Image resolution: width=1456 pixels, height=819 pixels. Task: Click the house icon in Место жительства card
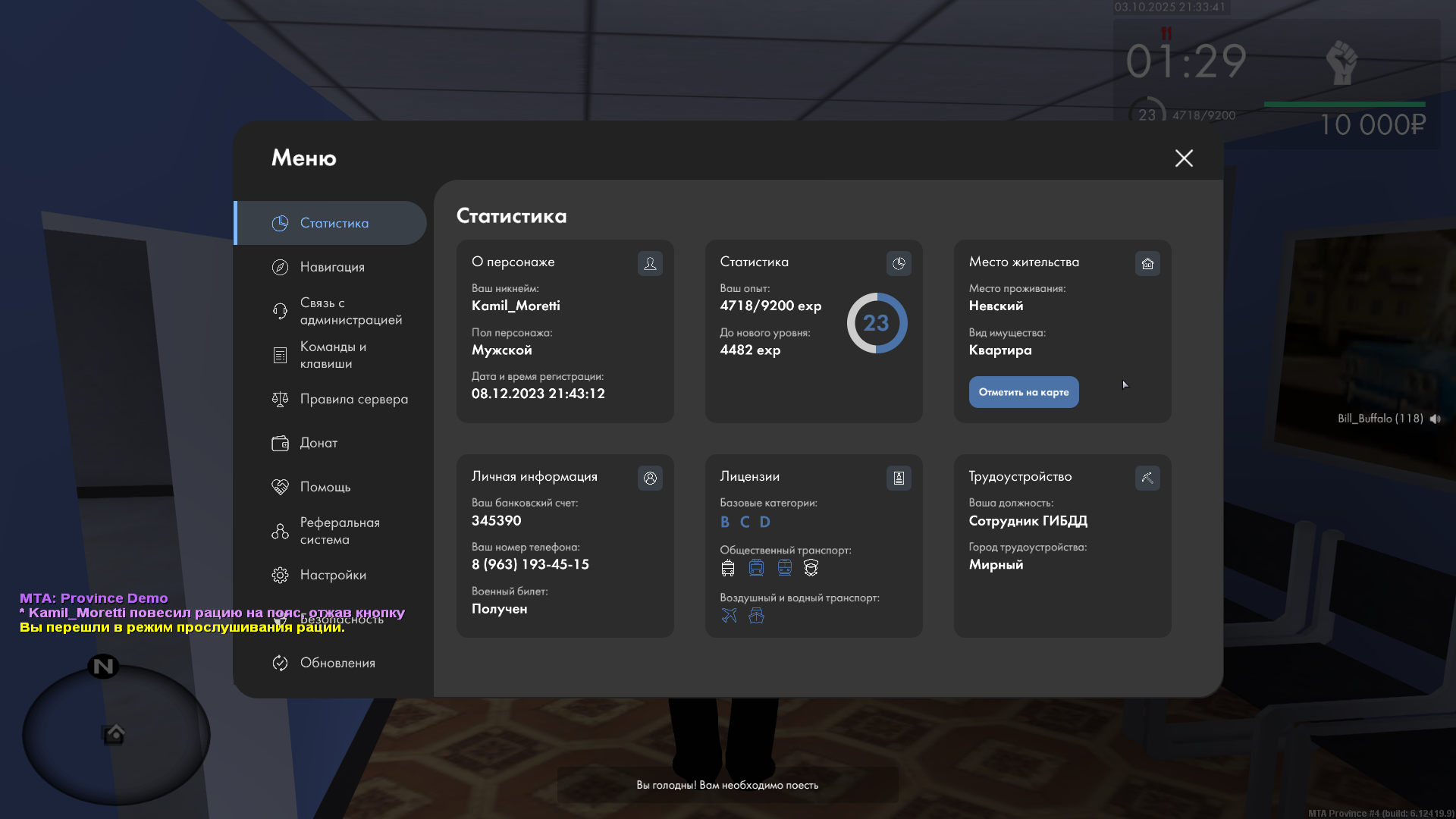coord(1147,263)
